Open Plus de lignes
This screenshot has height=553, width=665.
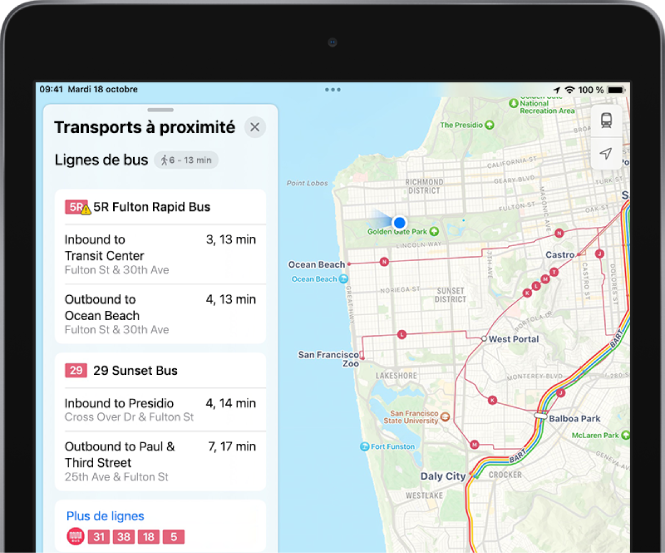(x=105, y=516)
